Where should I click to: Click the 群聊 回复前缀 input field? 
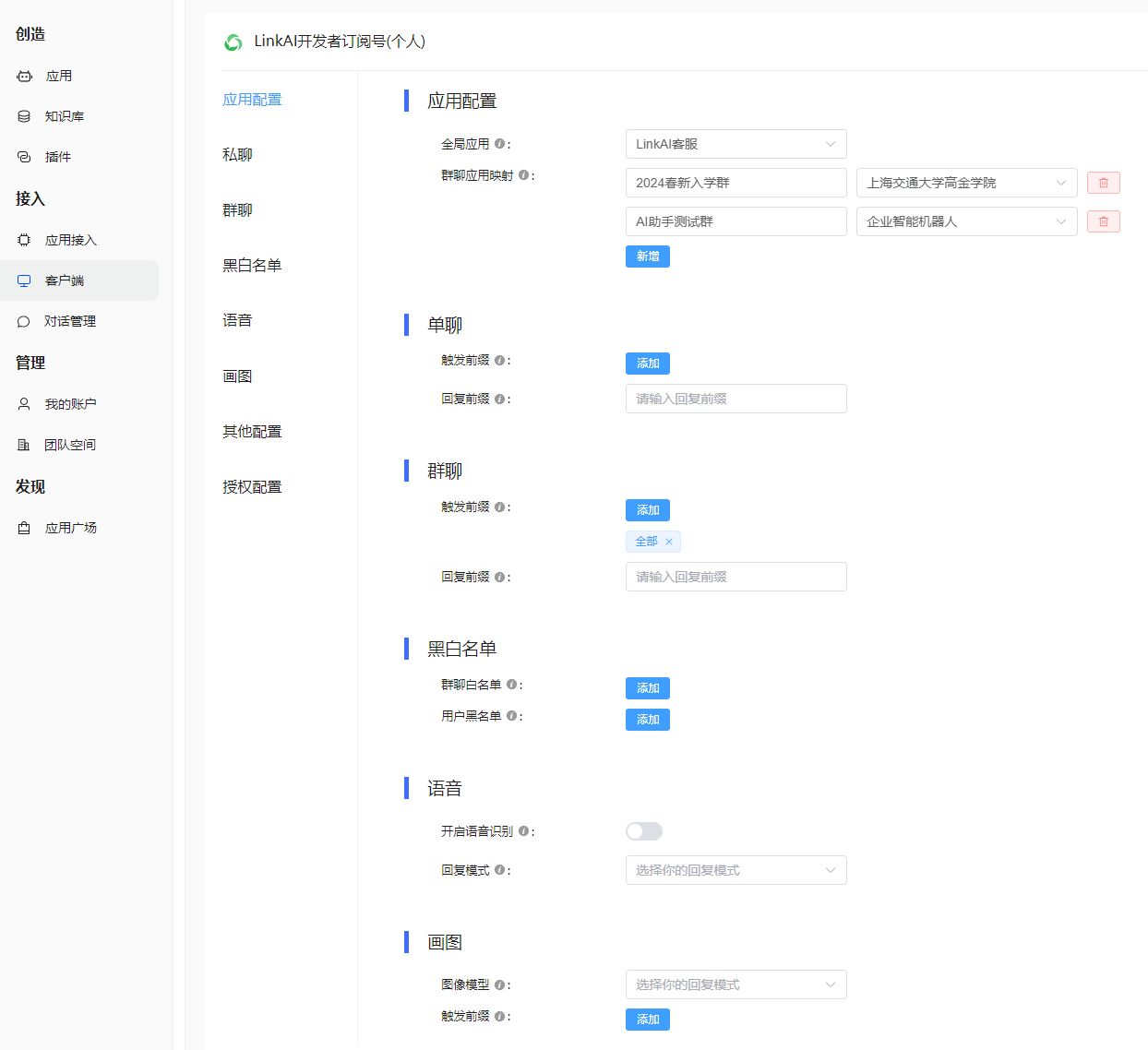736,577
